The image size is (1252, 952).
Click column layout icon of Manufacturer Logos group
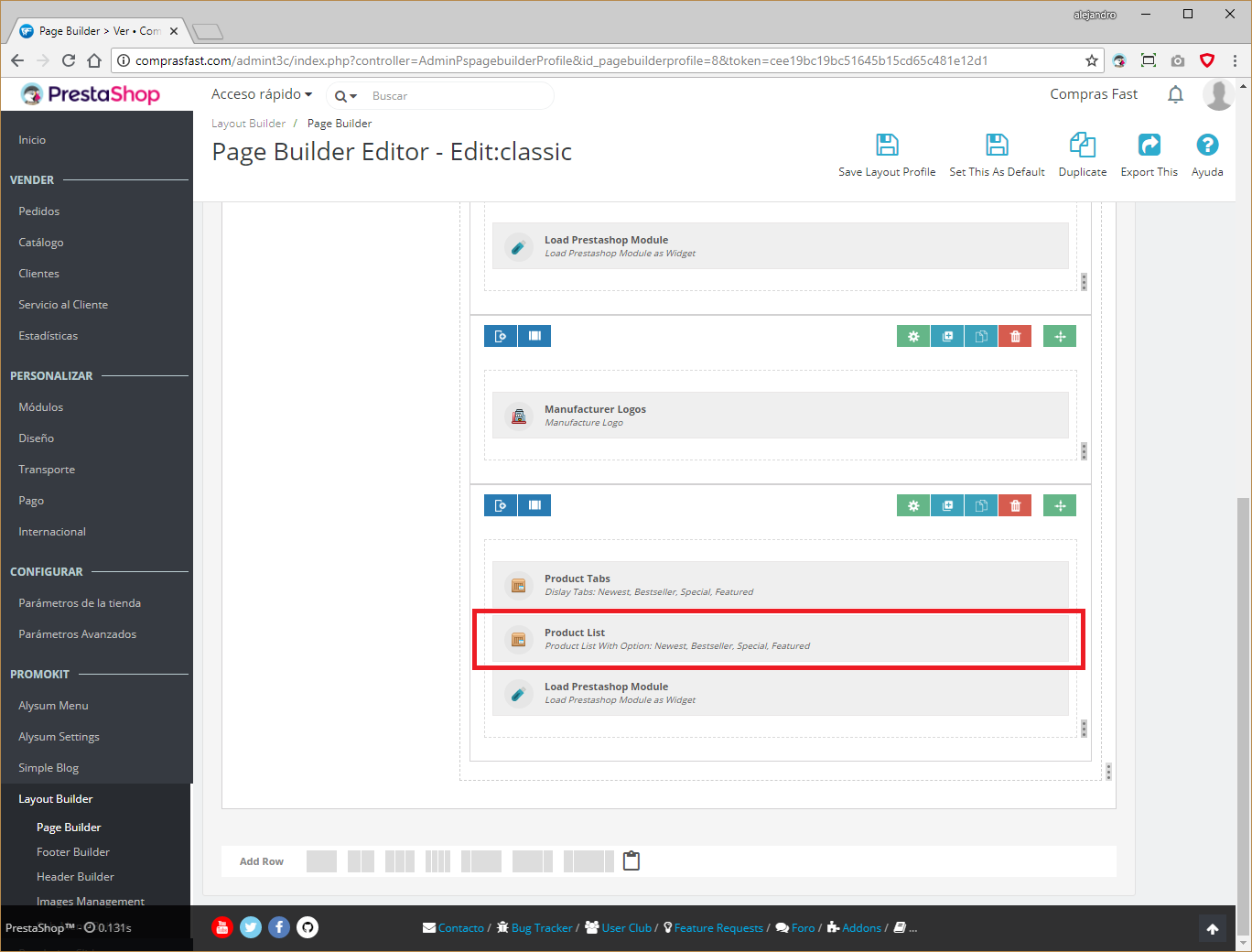[x=534, y=336]
